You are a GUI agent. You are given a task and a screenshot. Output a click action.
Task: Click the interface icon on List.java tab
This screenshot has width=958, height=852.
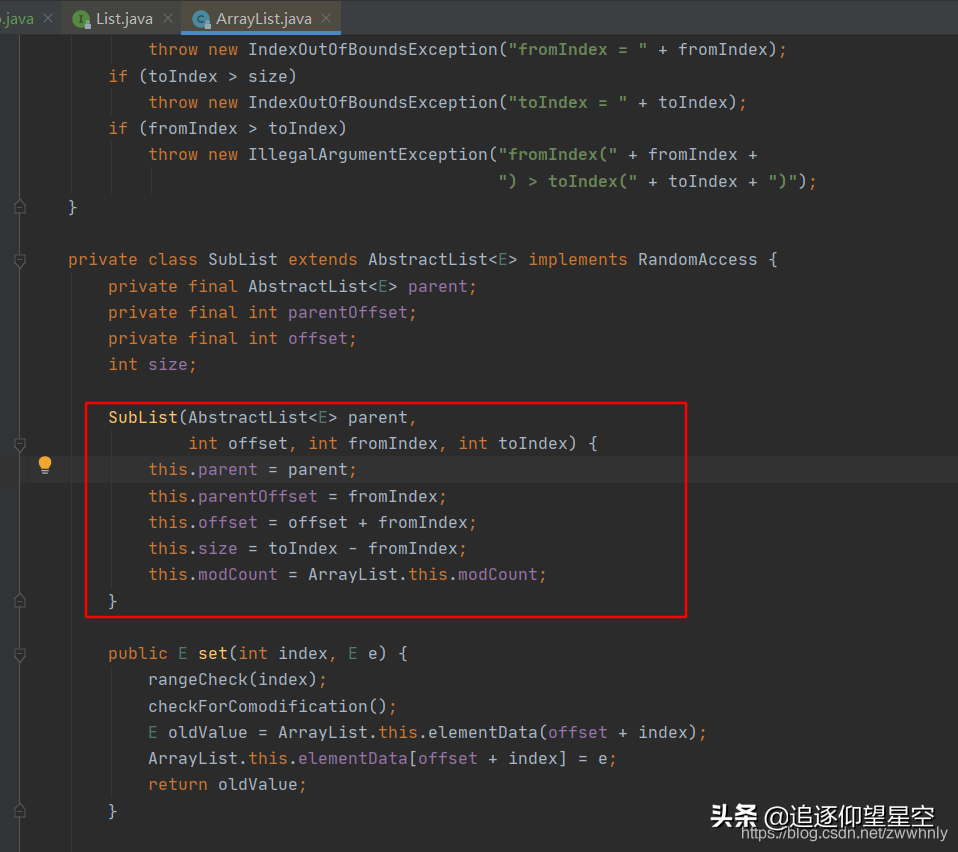pyautogui.click(x=80, y=17)
